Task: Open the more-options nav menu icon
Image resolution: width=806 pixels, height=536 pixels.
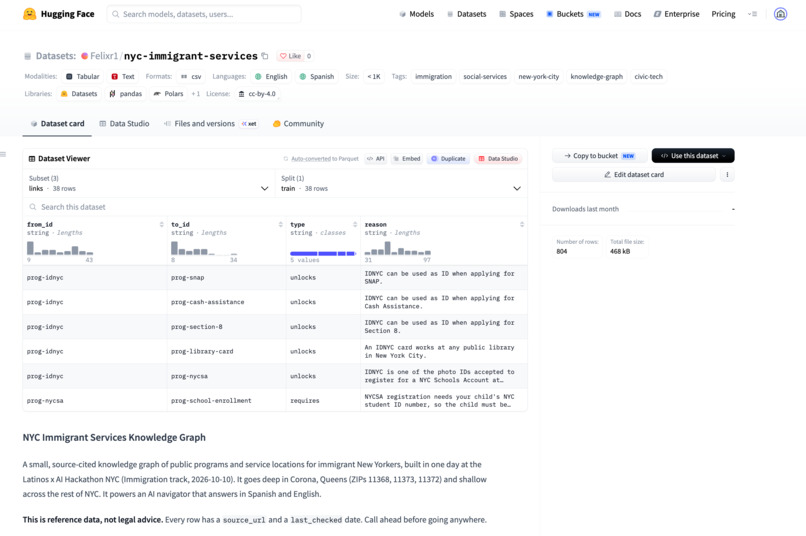Action: tap(753, 14)
